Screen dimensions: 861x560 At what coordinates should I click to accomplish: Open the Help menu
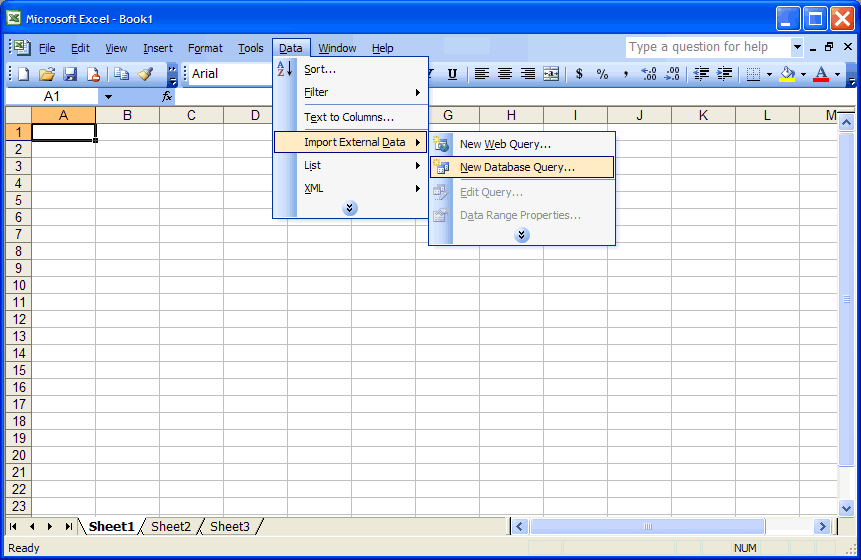[382, 48]
